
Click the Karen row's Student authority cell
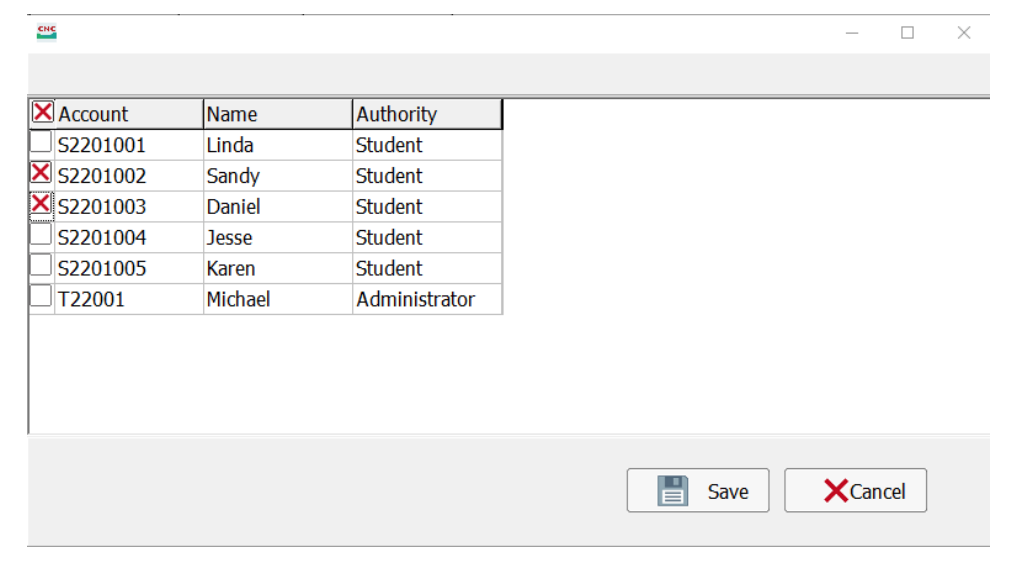click(427, 268)
